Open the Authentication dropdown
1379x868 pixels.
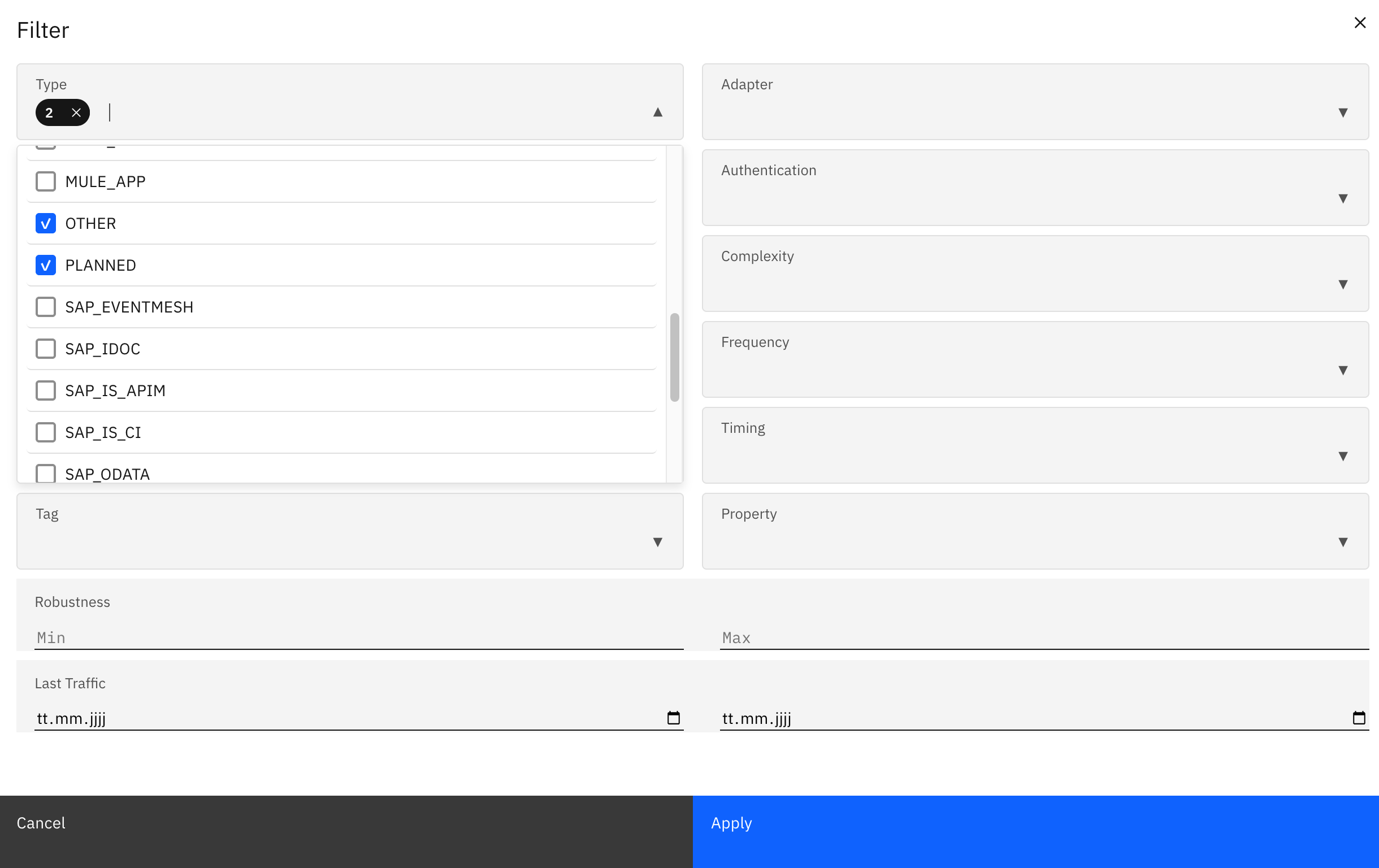[x=1342, y=199]
